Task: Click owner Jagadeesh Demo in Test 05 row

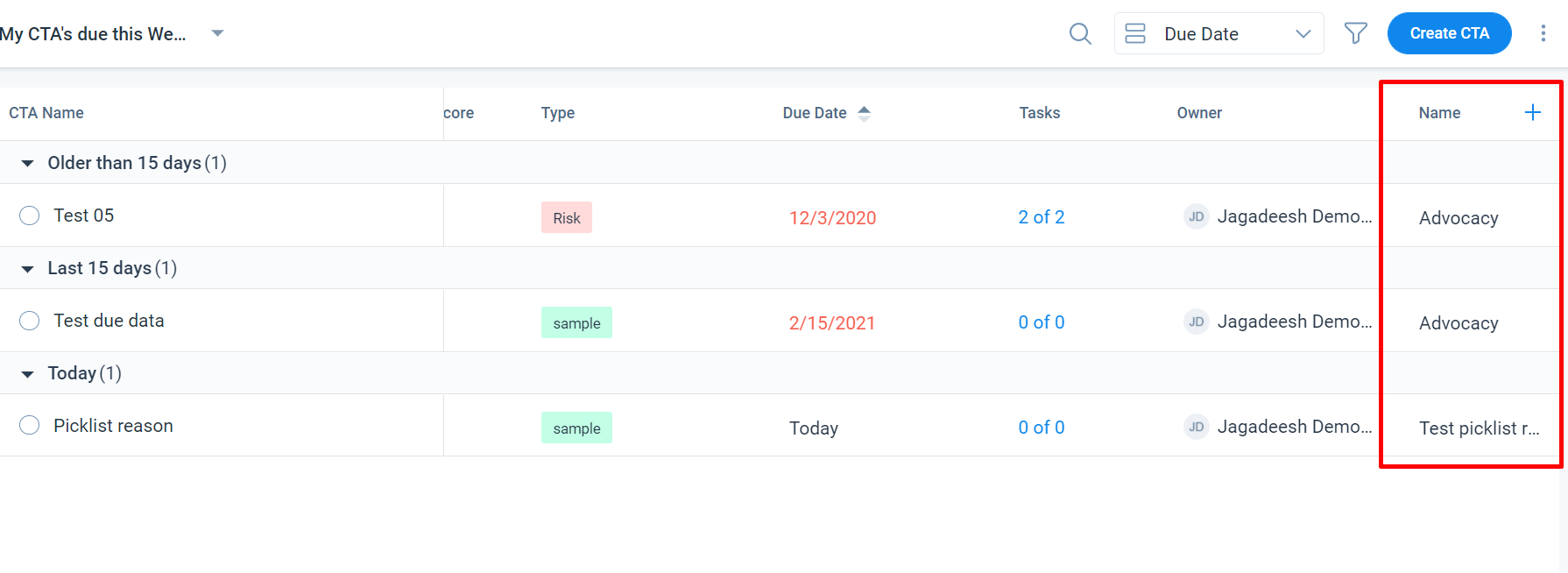Action: 1294,216
